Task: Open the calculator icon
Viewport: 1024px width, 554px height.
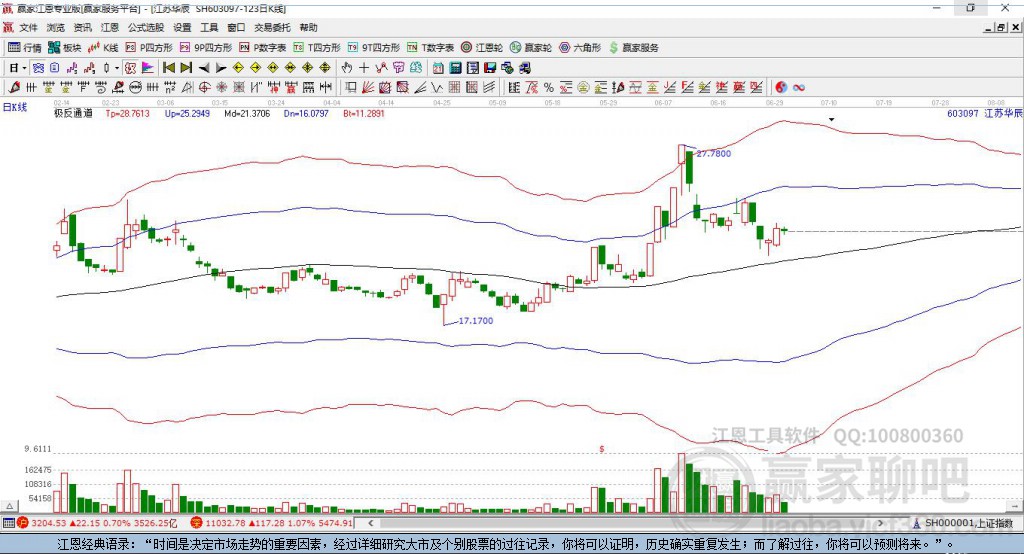Action: [x=455, y=68]
